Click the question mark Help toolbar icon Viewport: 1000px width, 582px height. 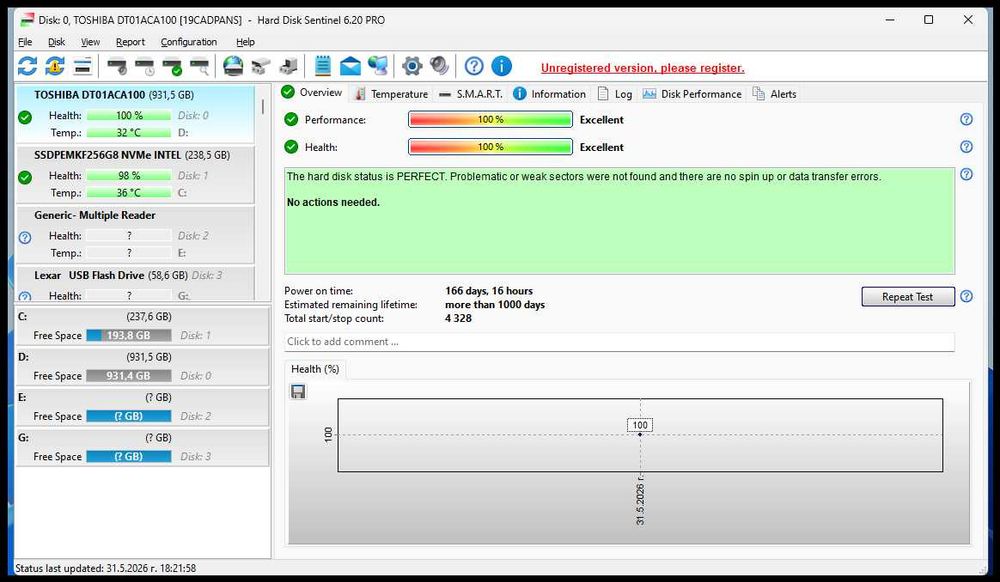[x=474, y=66]
